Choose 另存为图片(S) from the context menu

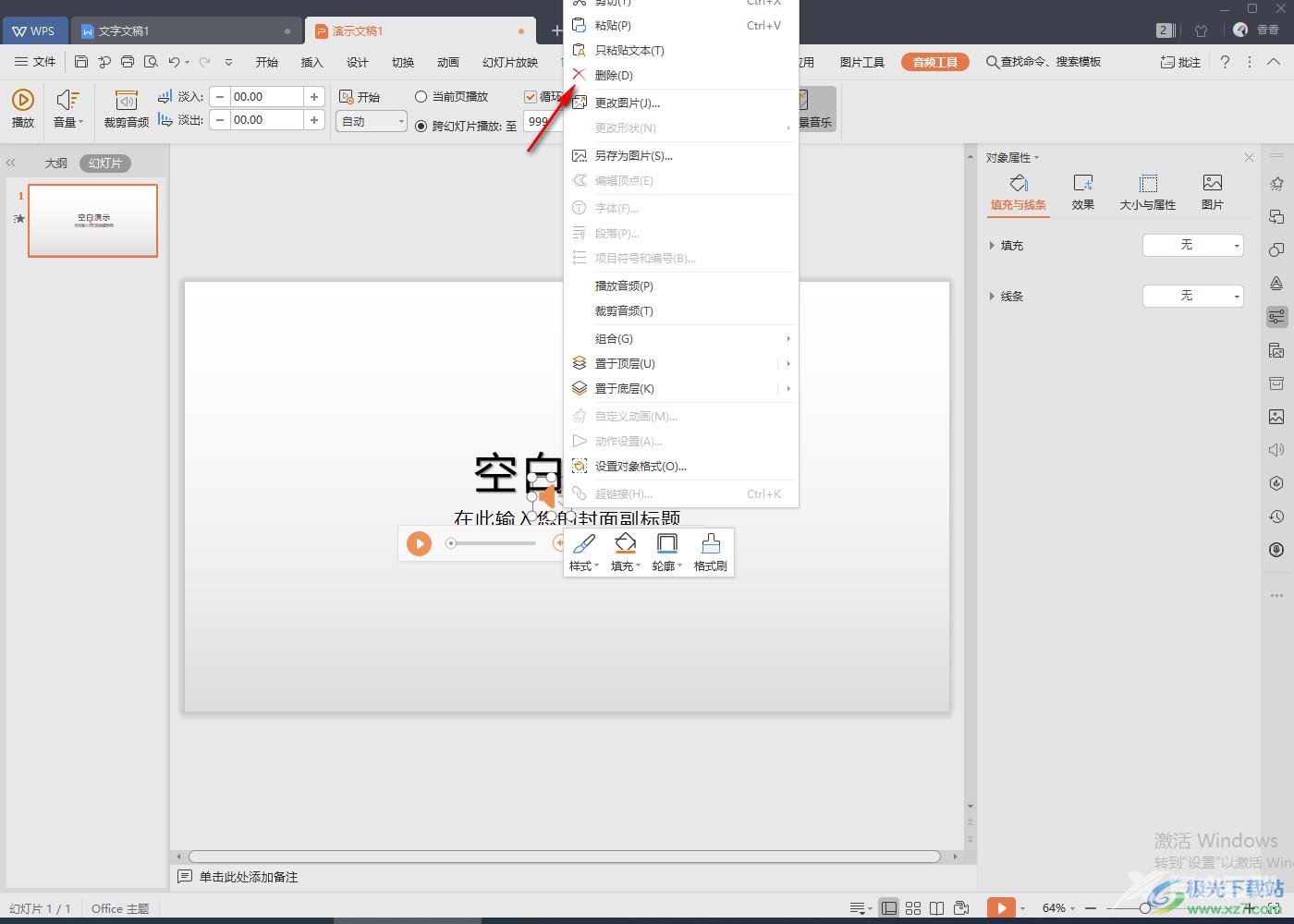point(681,155)
